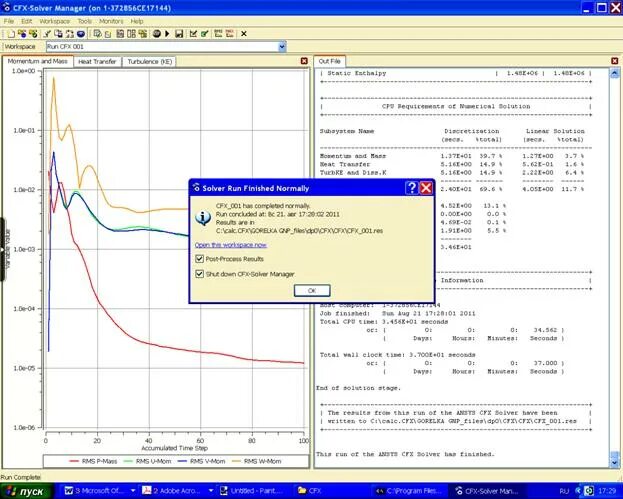This screenshot has height=499, width=623.
Task: Click the RU language indicator in the tray
Action: [x=564, y=491]
